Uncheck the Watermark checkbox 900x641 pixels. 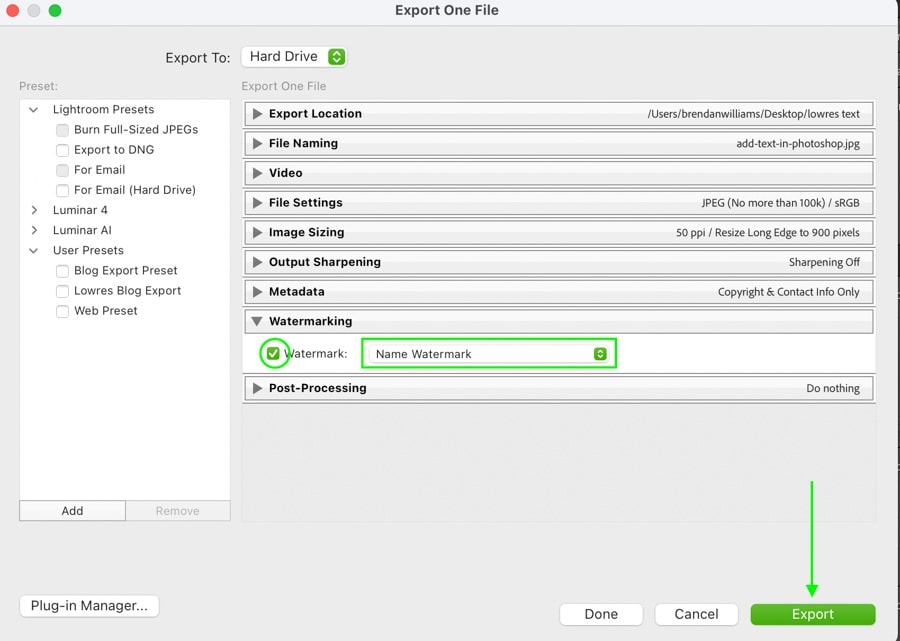coord(273,353)
